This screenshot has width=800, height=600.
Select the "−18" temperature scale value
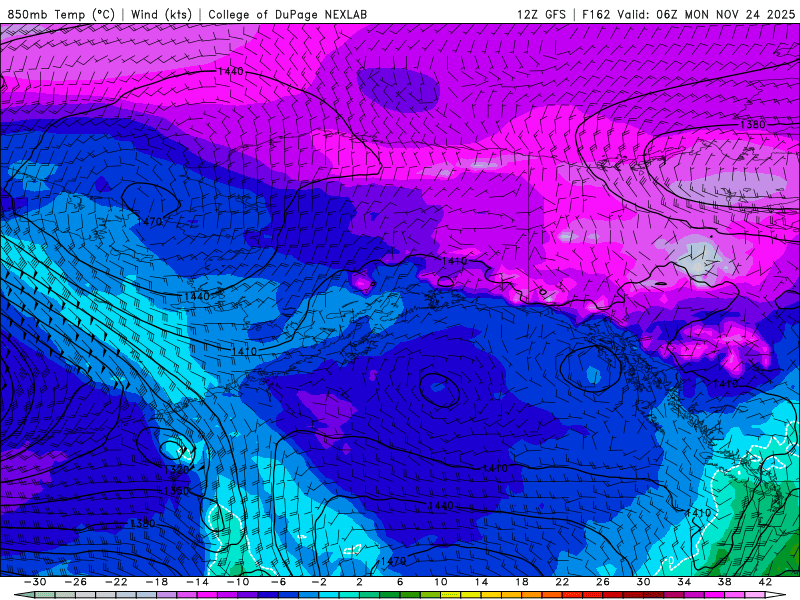(157, 582)
